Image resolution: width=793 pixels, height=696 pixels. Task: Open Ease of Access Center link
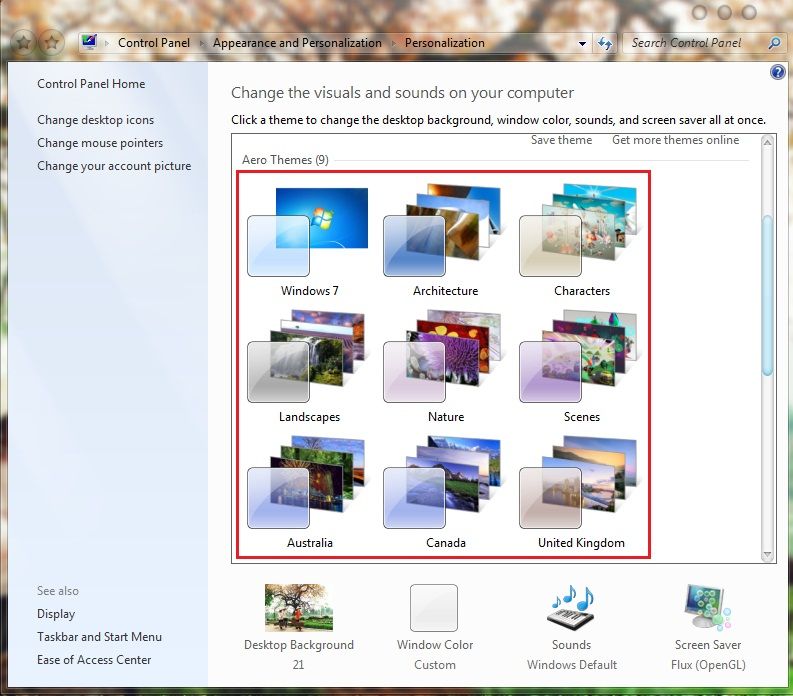(94, 660)
